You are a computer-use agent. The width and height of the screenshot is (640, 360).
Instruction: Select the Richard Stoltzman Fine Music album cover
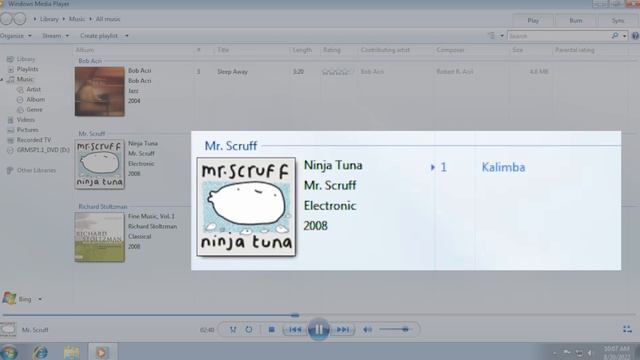[100, 237]
